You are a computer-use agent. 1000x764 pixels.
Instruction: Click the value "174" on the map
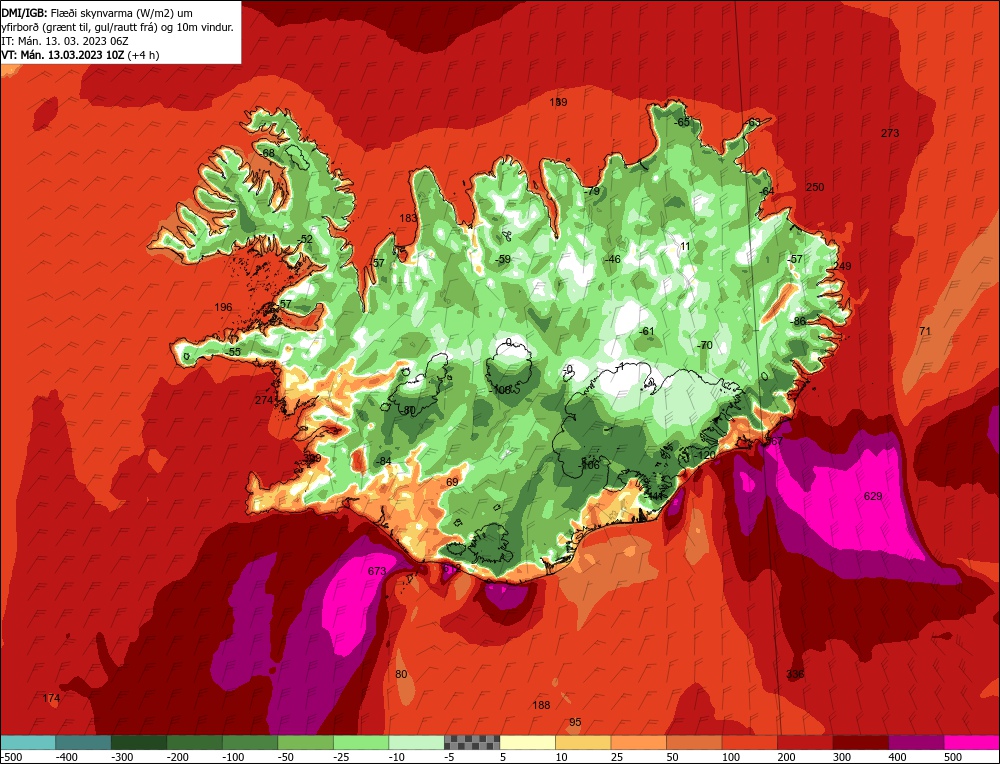coord(51,698)
